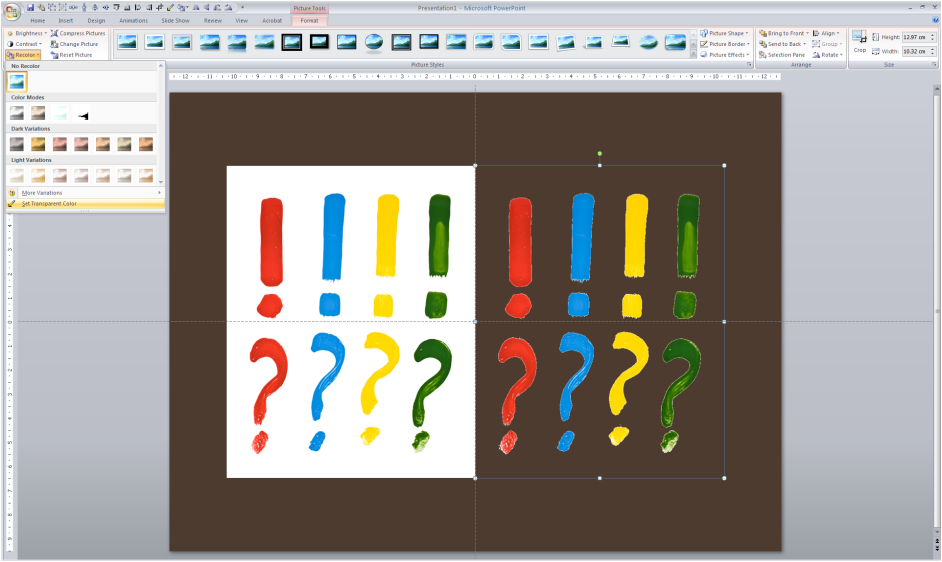Open the Selection Pane
The width and height of the screenshot is (942, 562).
pyautogui.click(x=782, y=55)
